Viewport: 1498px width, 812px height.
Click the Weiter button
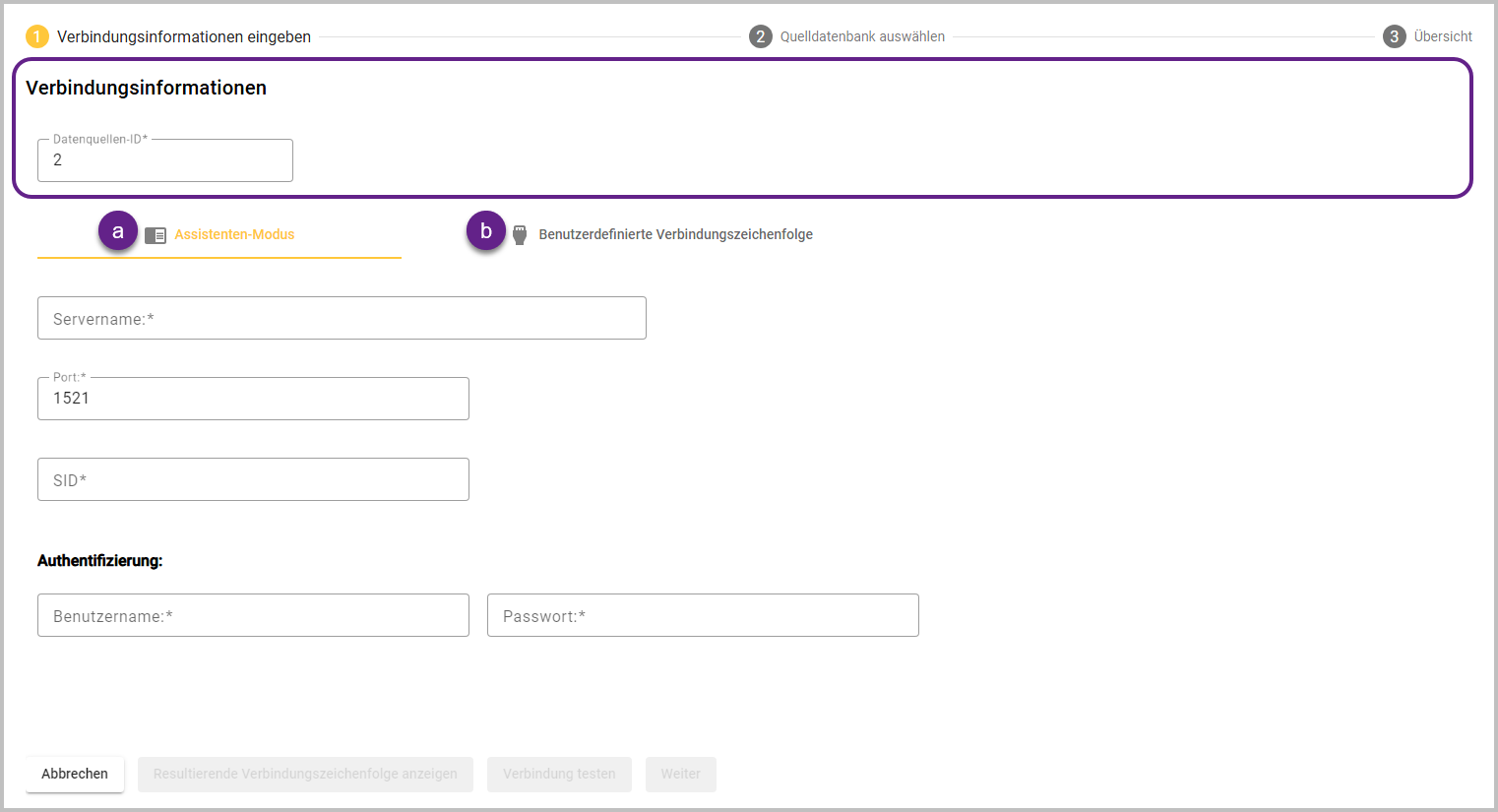point(680,775)
